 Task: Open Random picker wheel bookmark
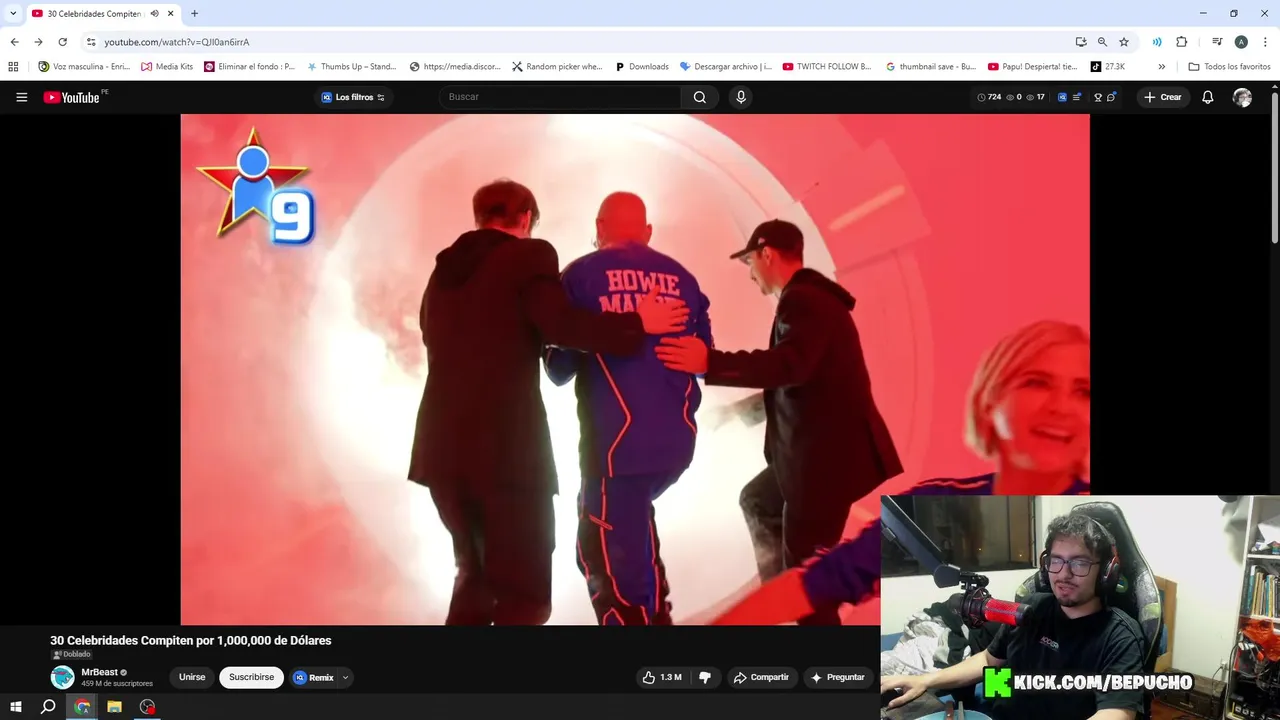point(557,67)
